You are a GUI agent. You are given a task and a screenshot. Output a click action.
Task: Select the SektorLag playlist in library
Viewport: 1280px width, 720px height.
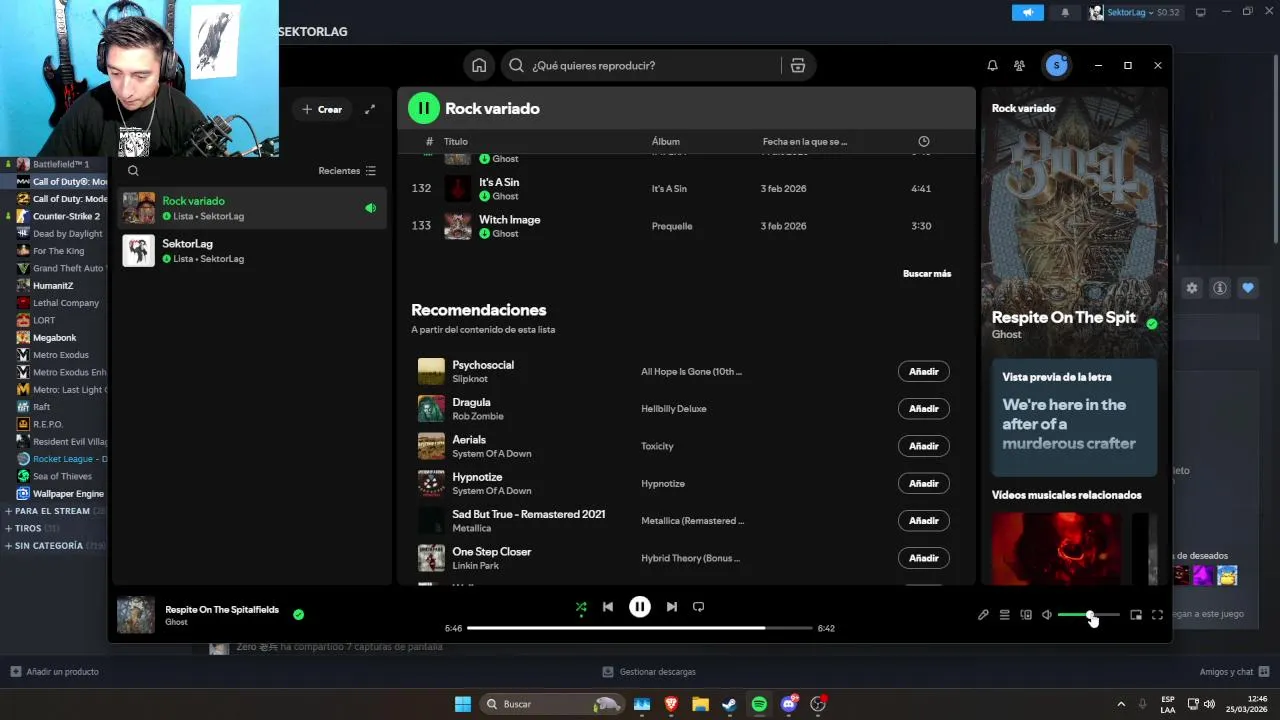[250, 251]
